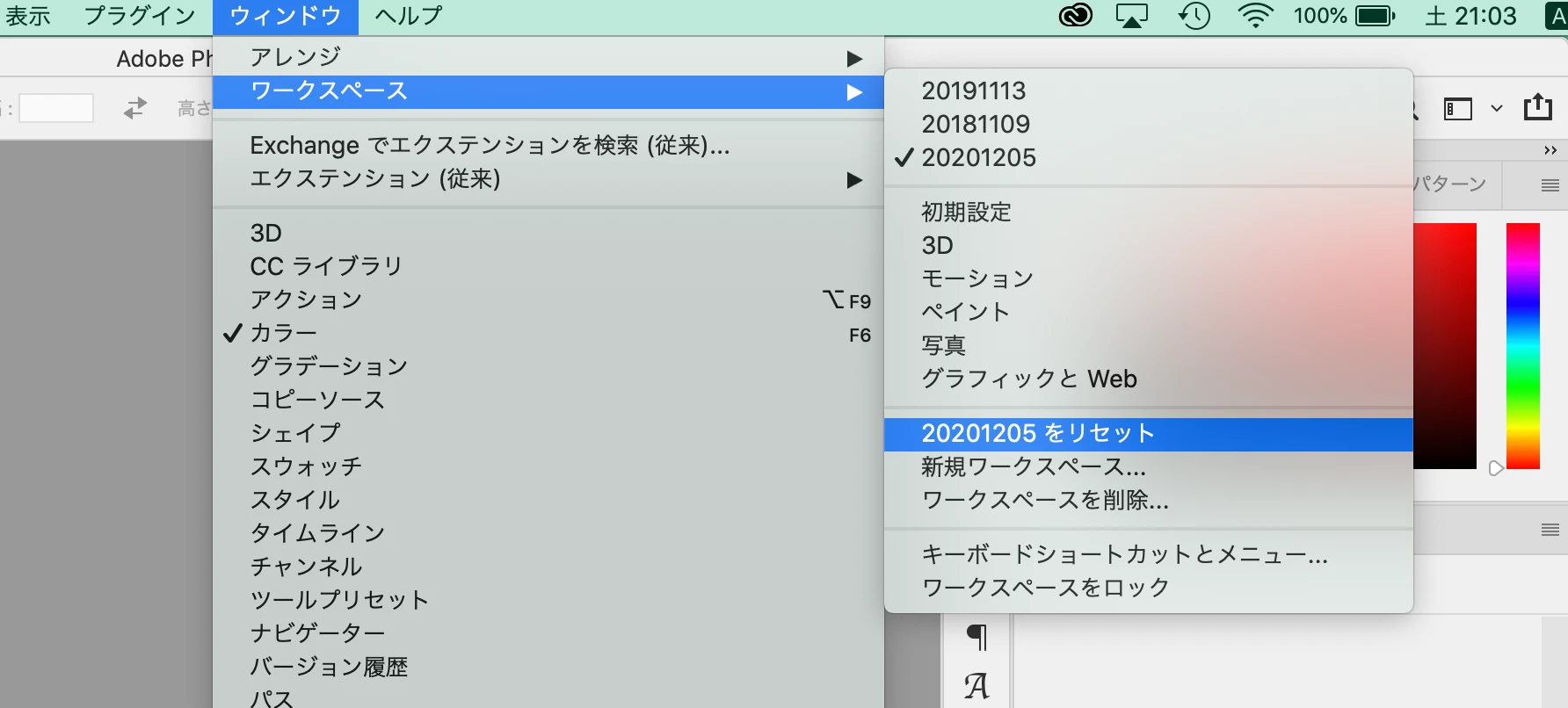Show the バージョン履歴 panel

coord(548,668)
